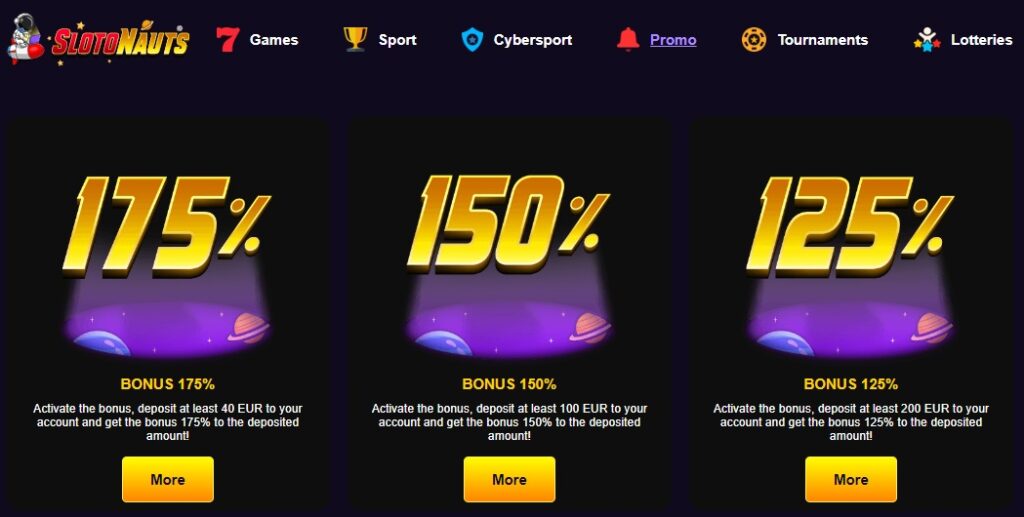Click More under Bonus 125%
Image resolution: width=1024 pixels, height=517 pixels.
click(851, 479)
